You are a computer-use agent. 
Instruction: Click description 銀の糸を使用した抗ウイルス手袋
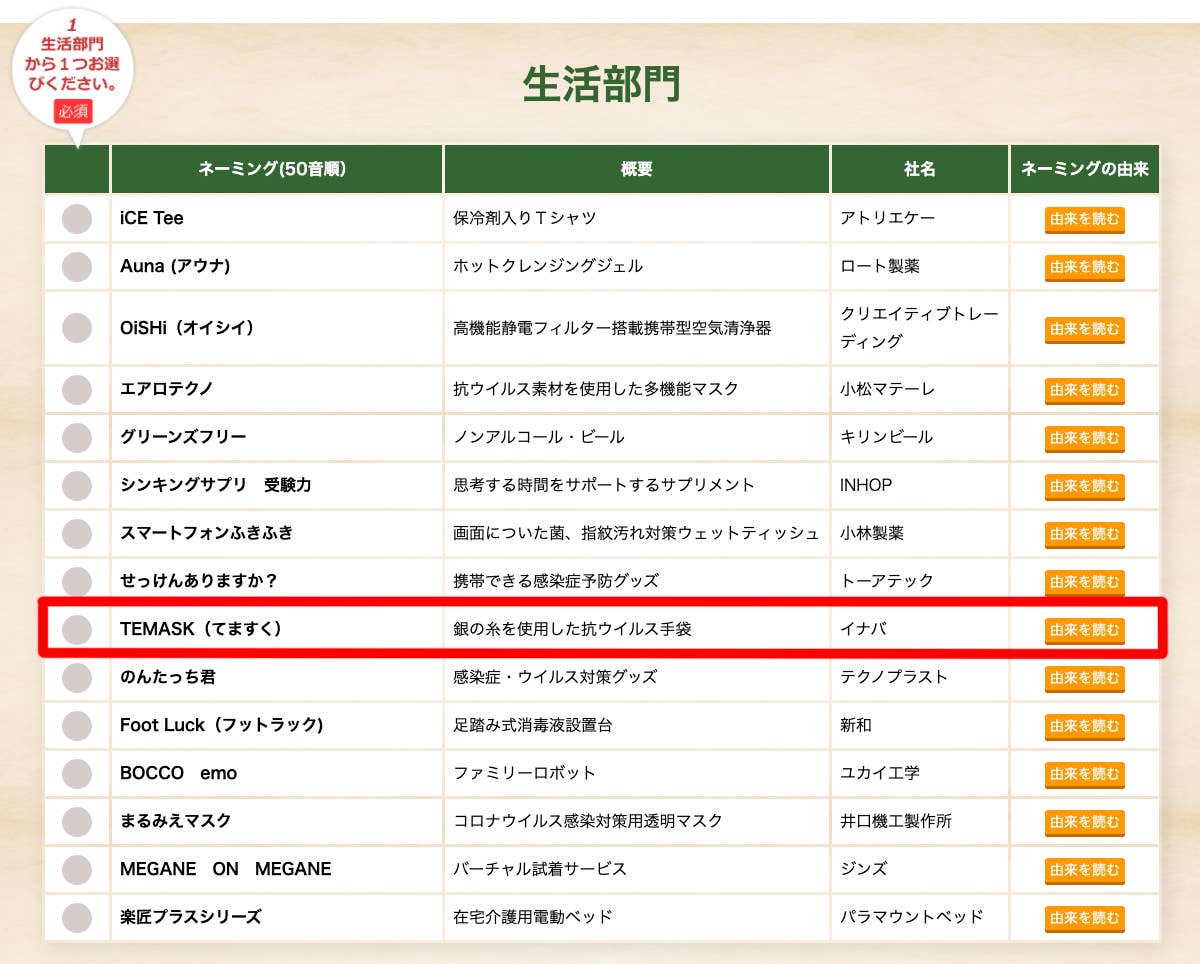click(x=572, y=628)
